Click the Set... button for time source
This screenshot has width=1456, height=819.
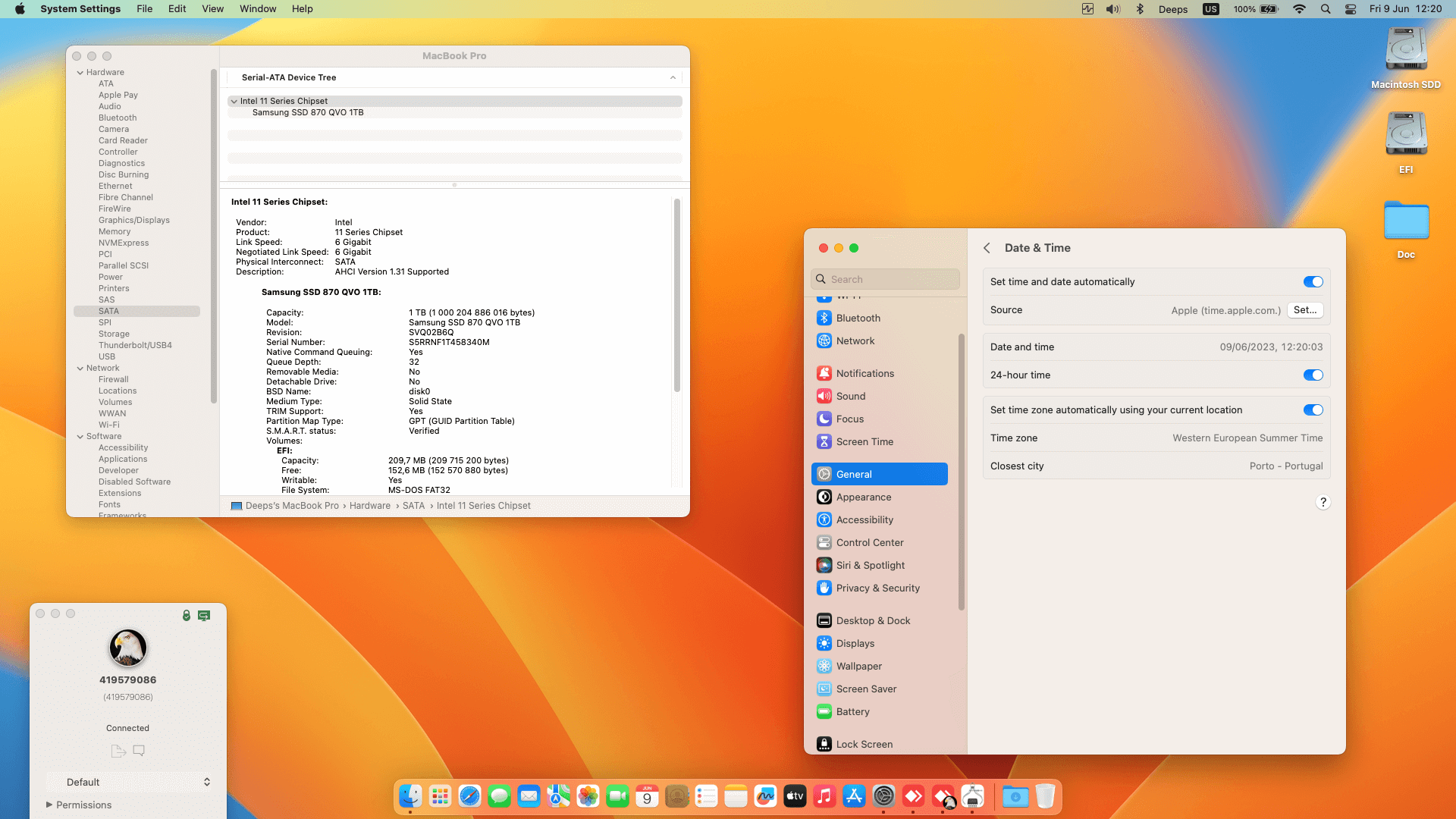[x=1305, y=310]
